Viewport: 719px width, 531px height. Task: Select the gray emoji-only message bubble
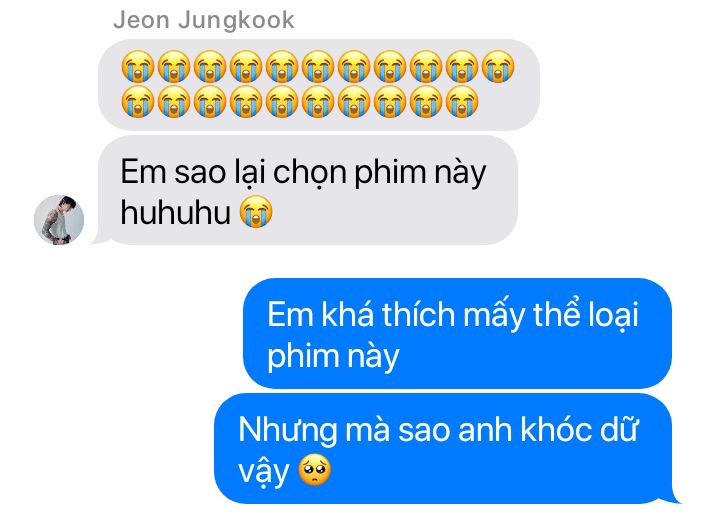[x=319, y=85]
